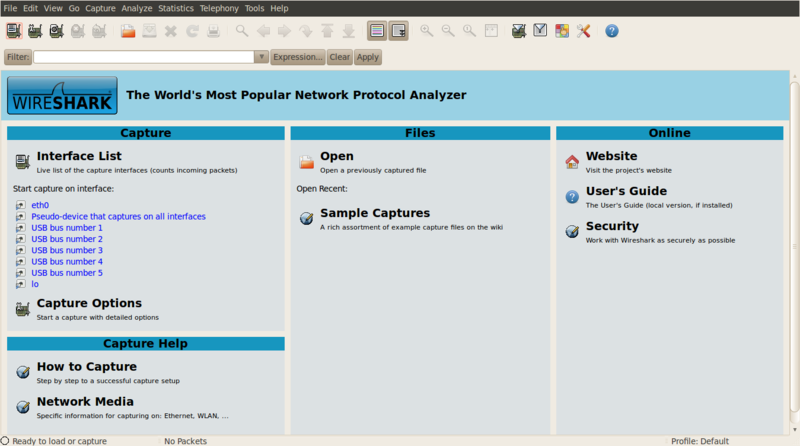Open the Statistics menu

(x=176, y=8)
